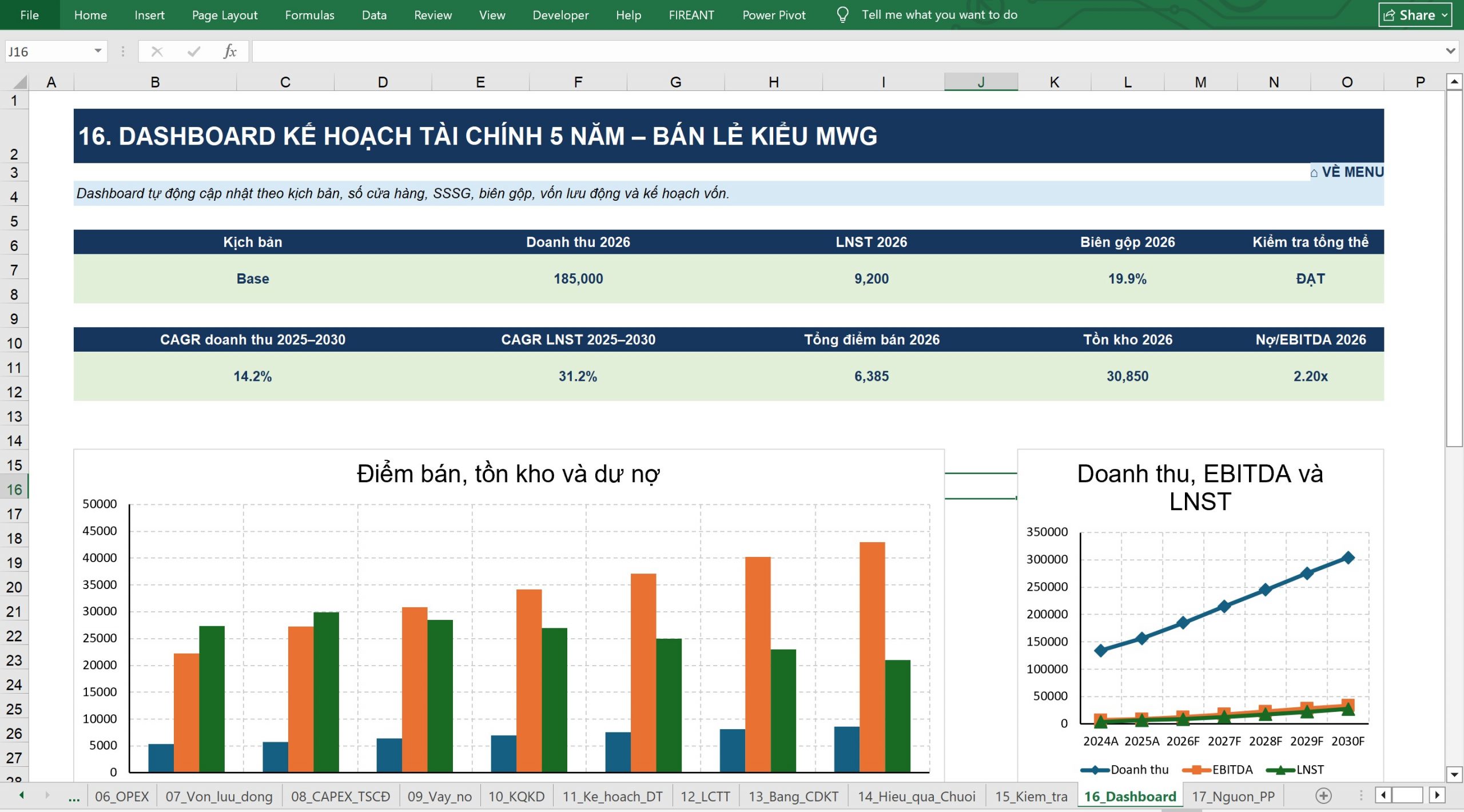Click horizontal scrollbar right arrow
This screenshot has height=812, width=1464.
coord(1437,795)
